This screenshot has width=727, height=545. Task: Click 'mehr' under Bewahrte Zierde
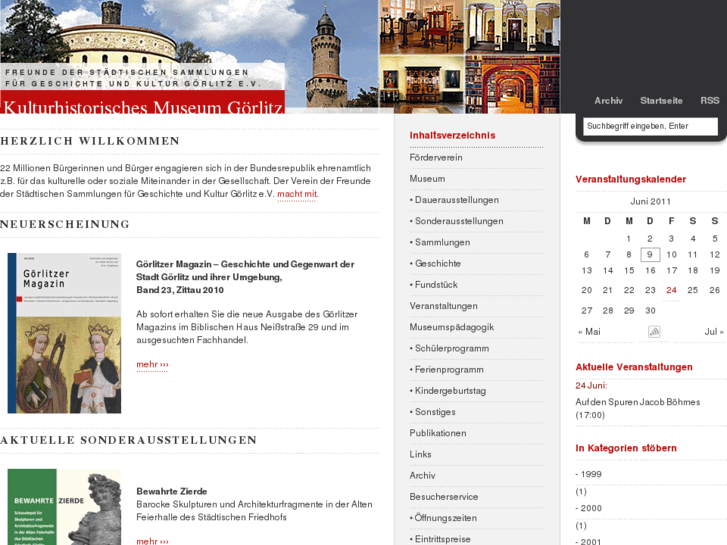click(x=152, y=541)
